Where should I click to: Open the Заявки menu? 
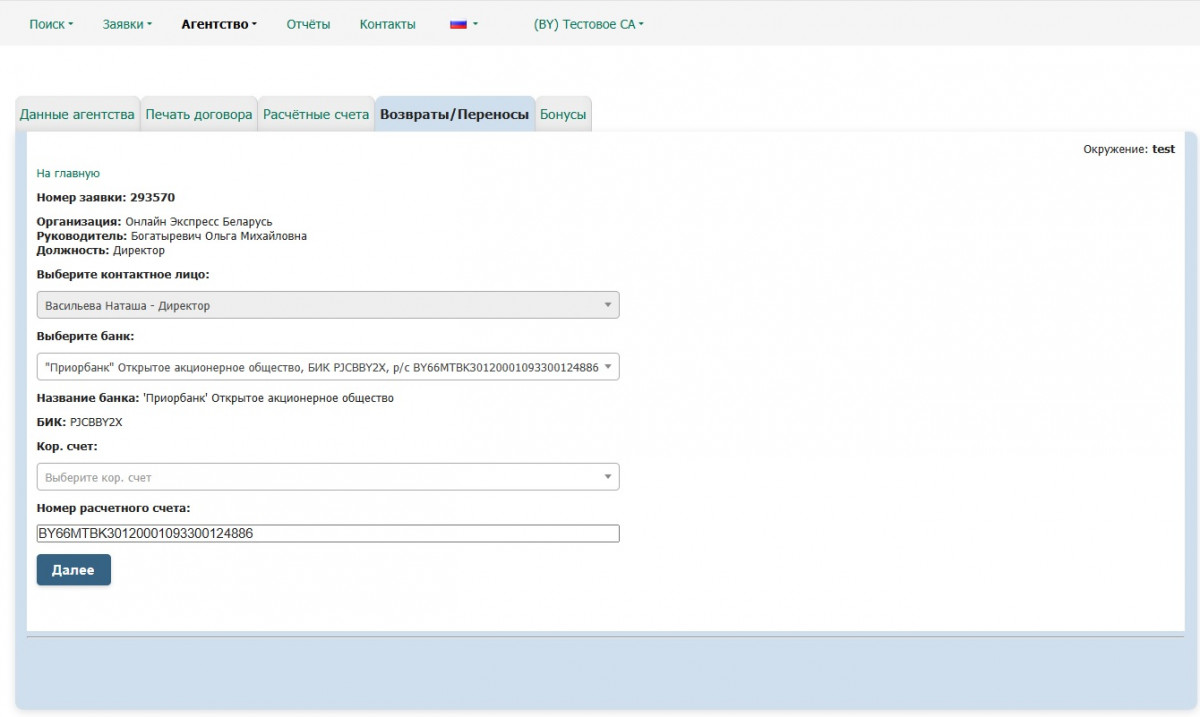[x=127, y=24]
